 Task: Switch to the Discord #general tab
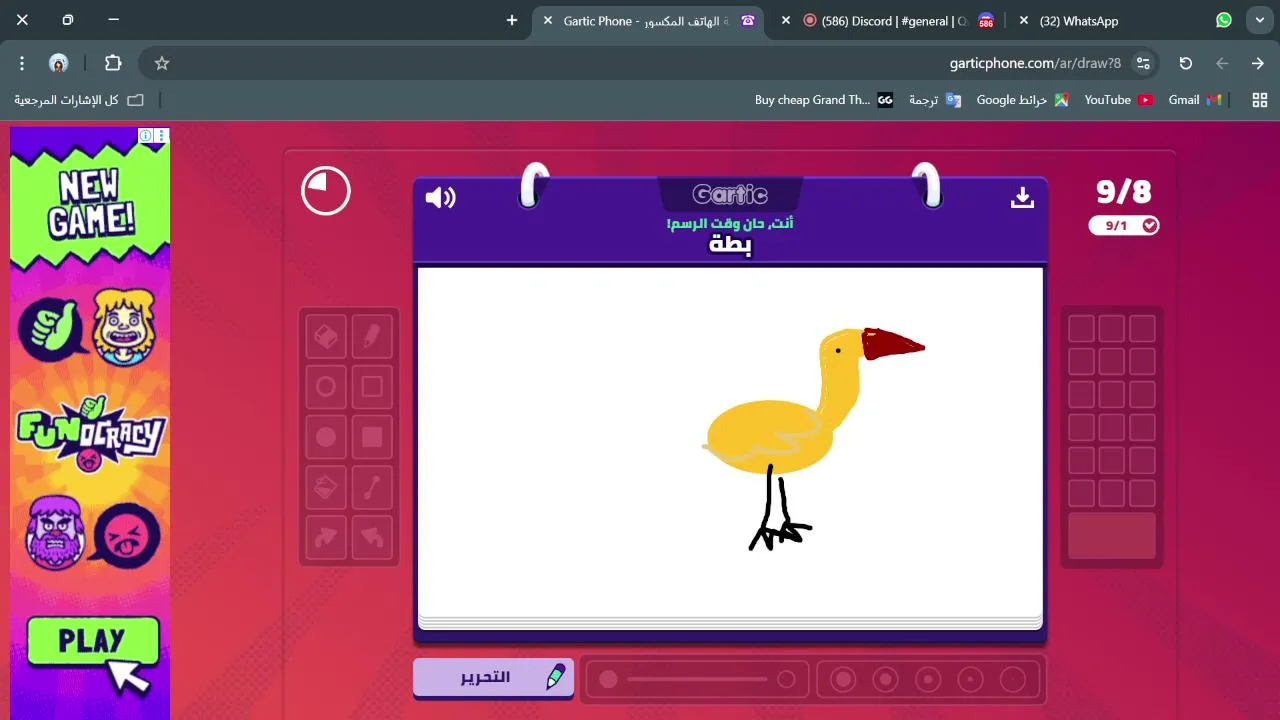tap(888, 20)
